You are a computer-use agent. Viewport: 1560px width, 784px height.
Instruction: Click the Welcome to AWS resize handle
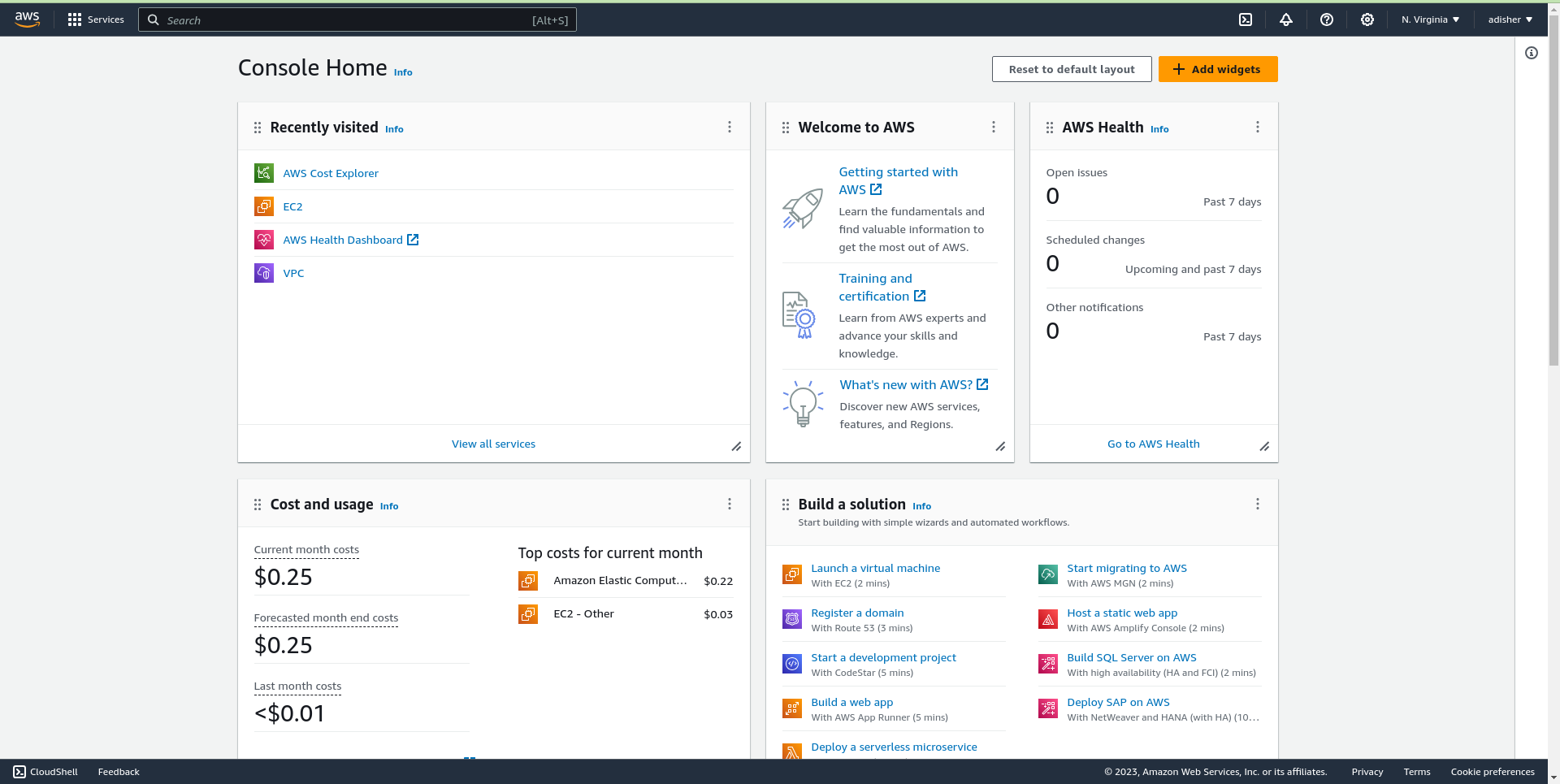pyautogui.click(x=1000, y=446)
